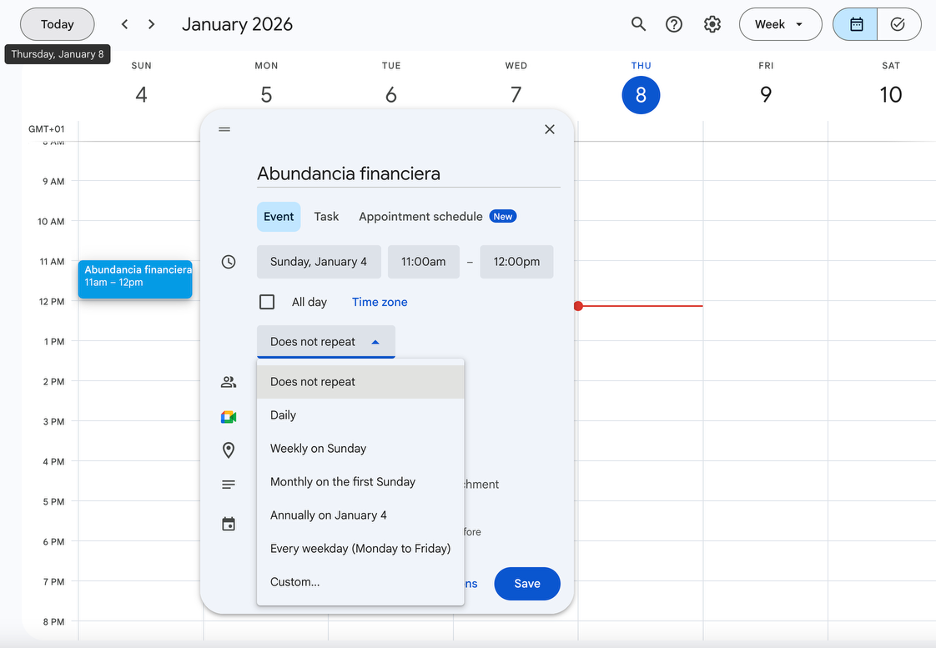Open the help question mark icon
This screenshot has width=936, height=648.
click(x=674, y=24)
